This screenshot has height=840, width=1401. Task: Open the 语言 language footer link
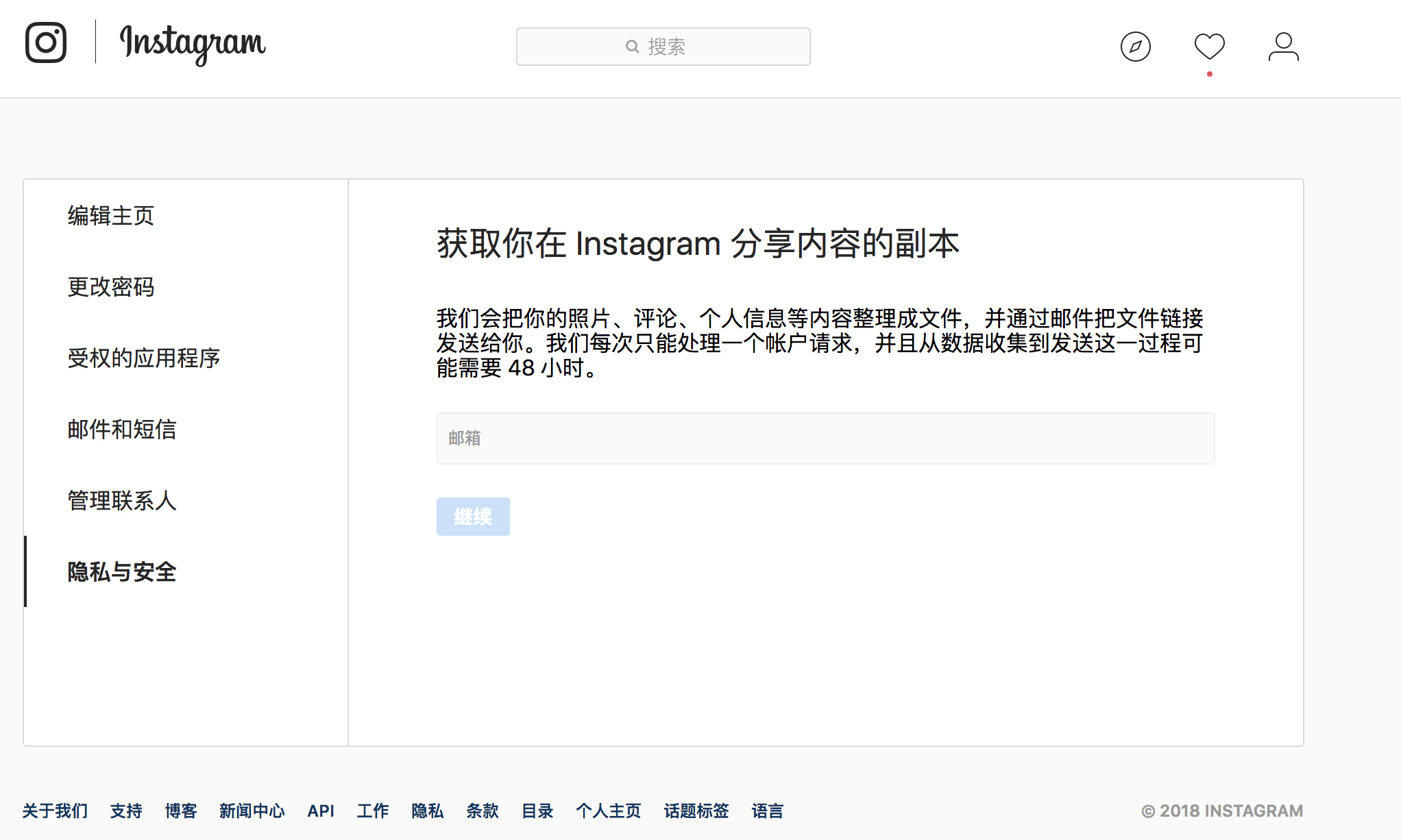[x=767, y=811]
